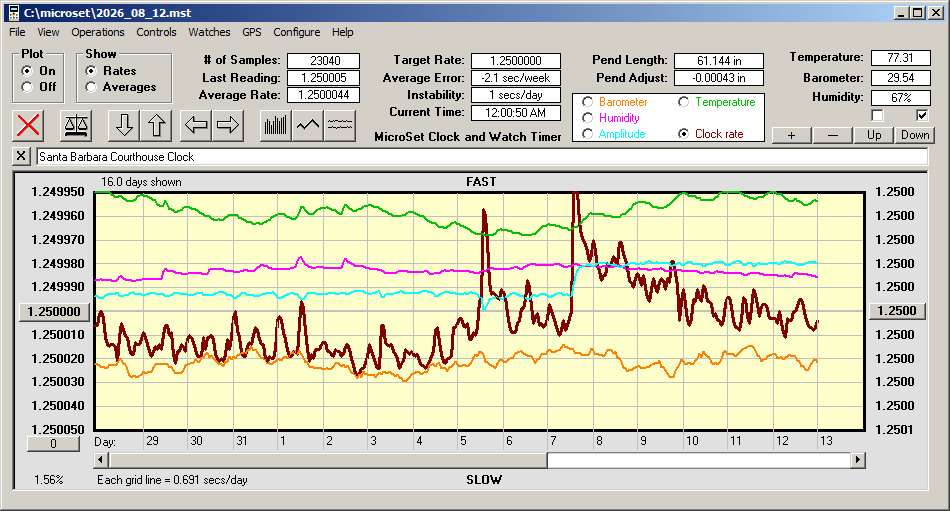The width and height of the screenshot is (950, 511).
Task: Open the Configure menu
Action: click(296, 32)
